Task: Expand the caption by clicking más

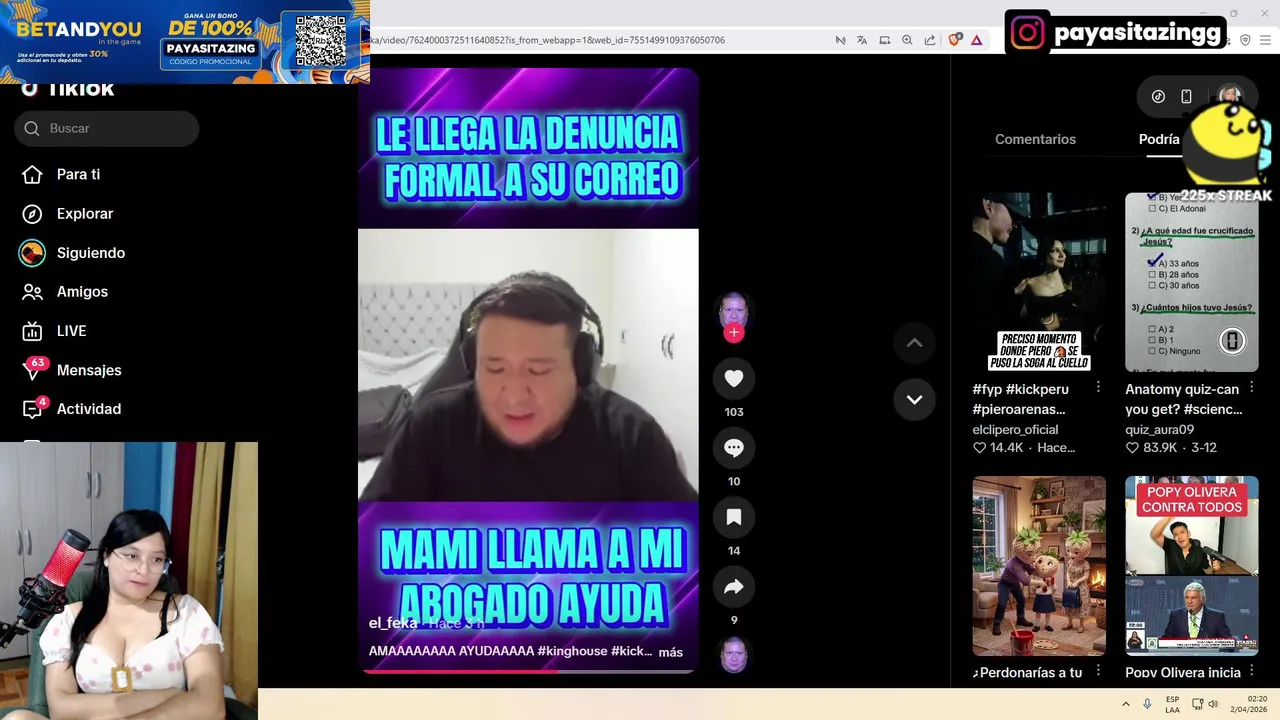Action: [671, 652]
